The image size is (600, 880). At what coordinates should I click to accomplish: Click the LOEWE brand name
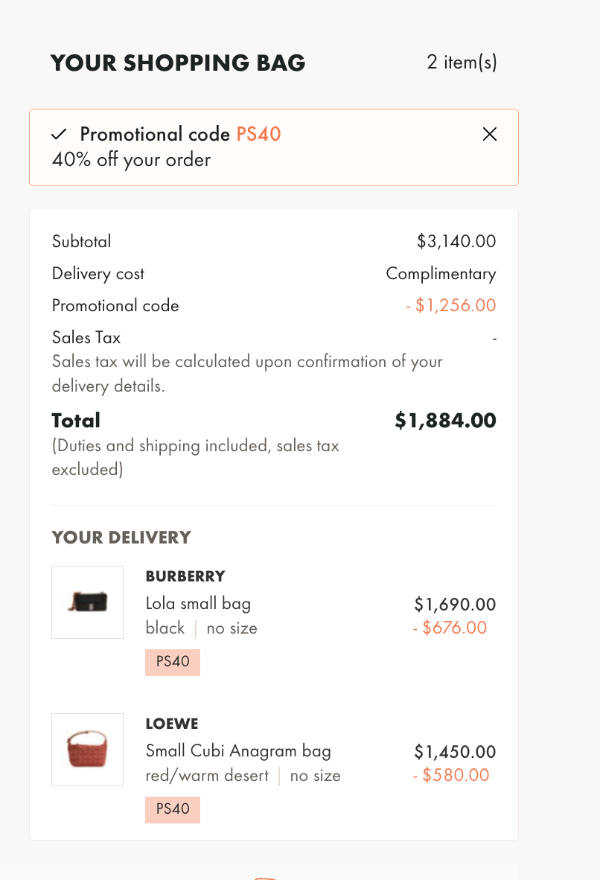pyautogui.click(x=172, y=724)
